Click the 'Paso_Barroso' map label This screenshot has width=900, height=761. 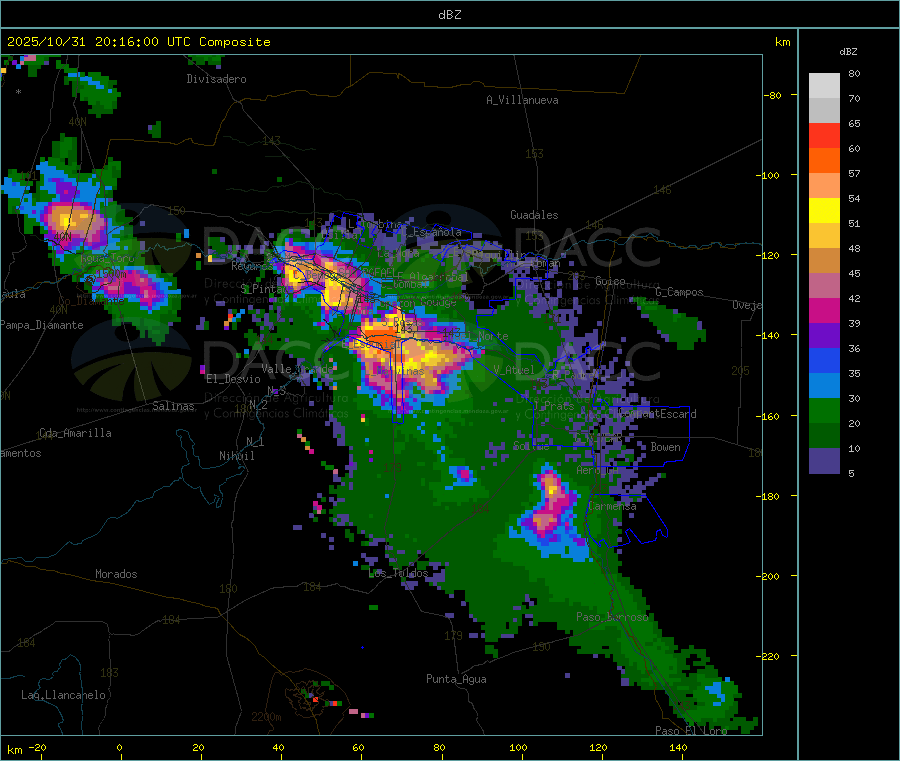(612, 617)
